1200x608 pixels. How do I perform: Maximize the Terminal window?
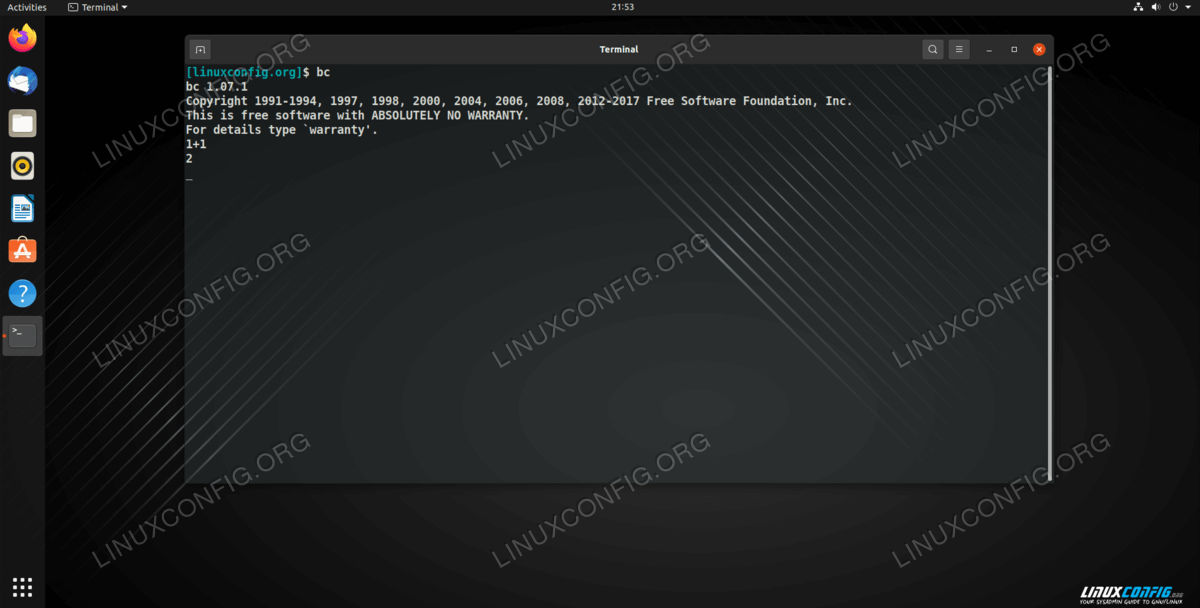[x=1014, y=49]
